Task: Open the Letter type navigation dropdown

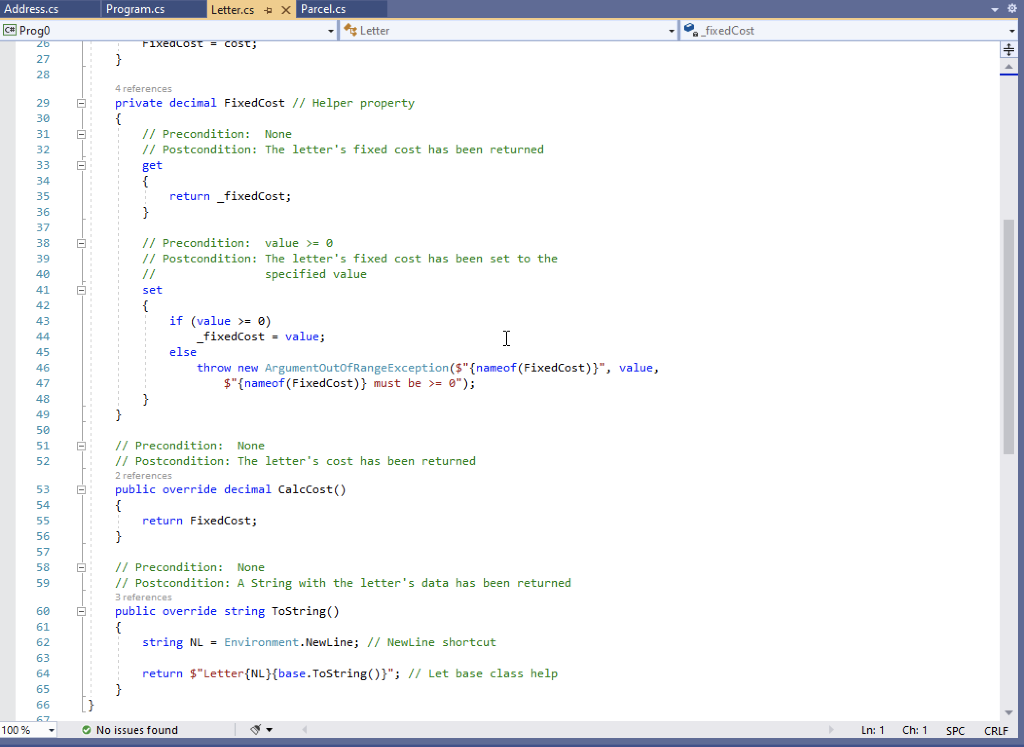Action: (671, 31)
